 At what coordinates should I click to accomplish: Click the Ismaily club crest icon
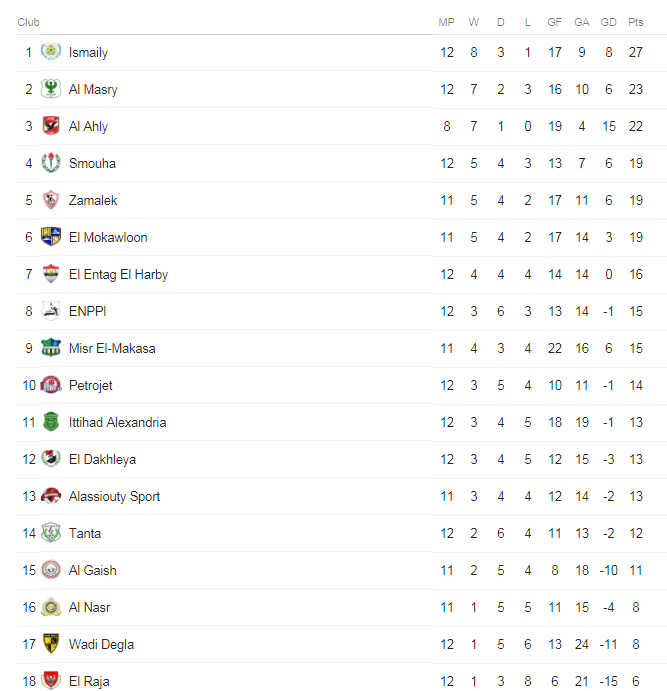pos(51,52)
